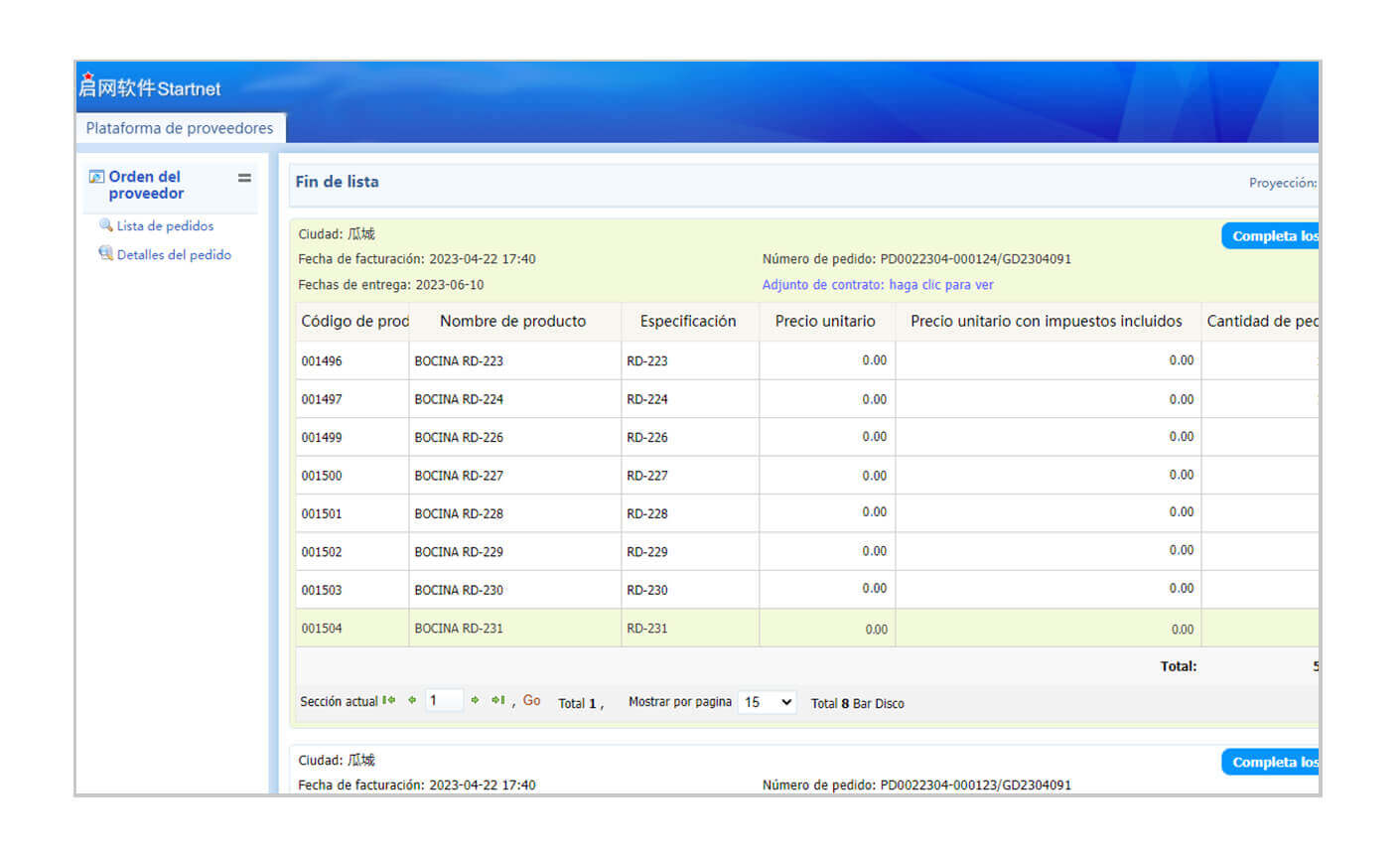1400x854 pixels.
Task: Click the next page green arrow
Action: point(475,701)
